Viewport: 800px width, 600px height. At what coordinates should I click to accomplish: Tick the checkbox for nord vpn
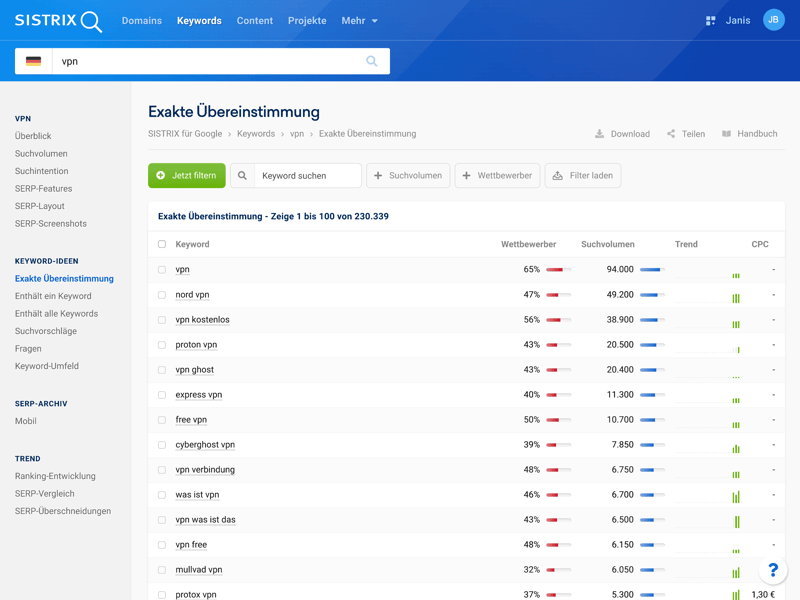(162, 295)
